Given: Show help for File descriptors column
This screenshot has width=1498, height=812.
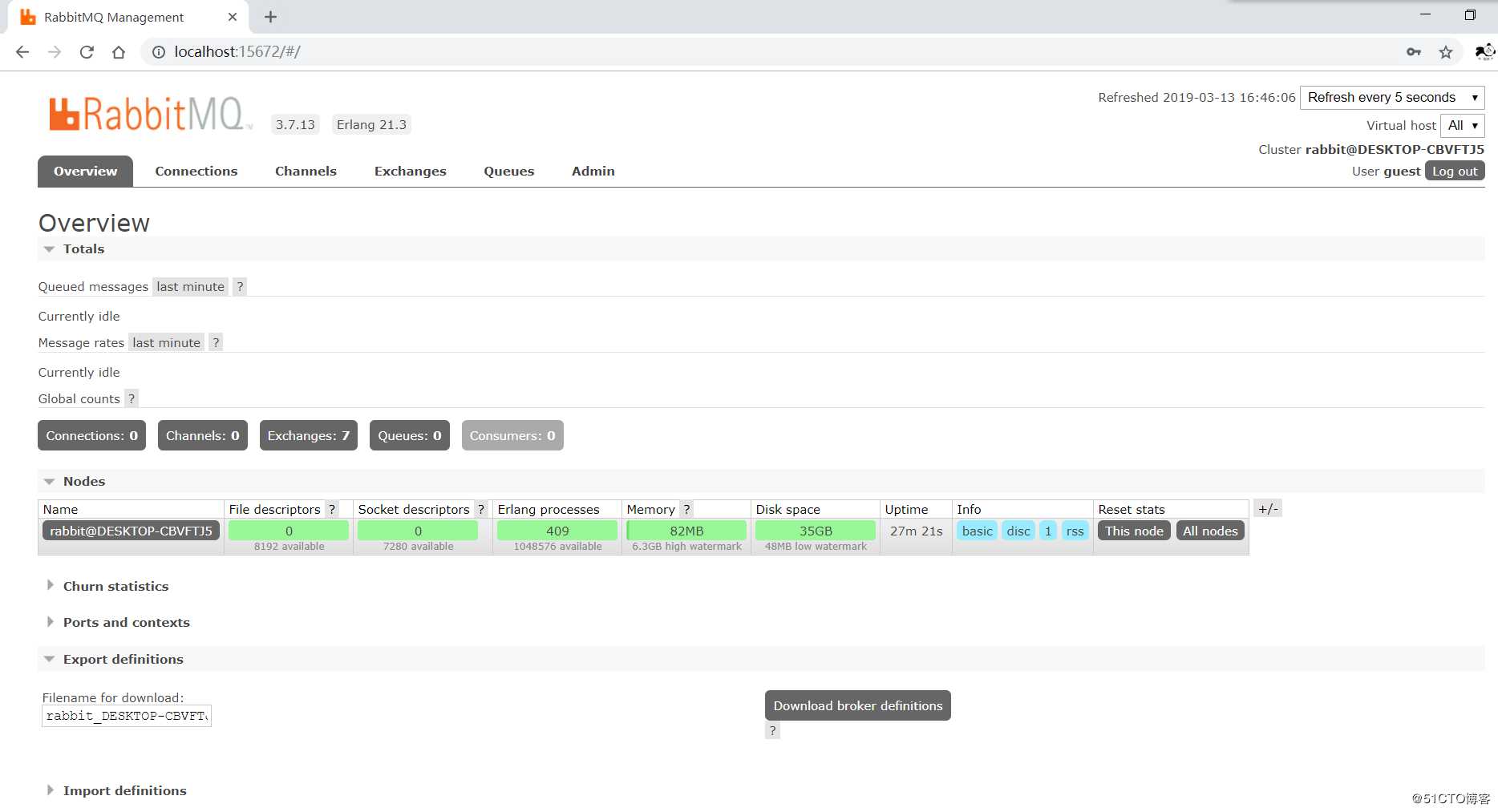Looking at the screenshot, I should 332,510.
